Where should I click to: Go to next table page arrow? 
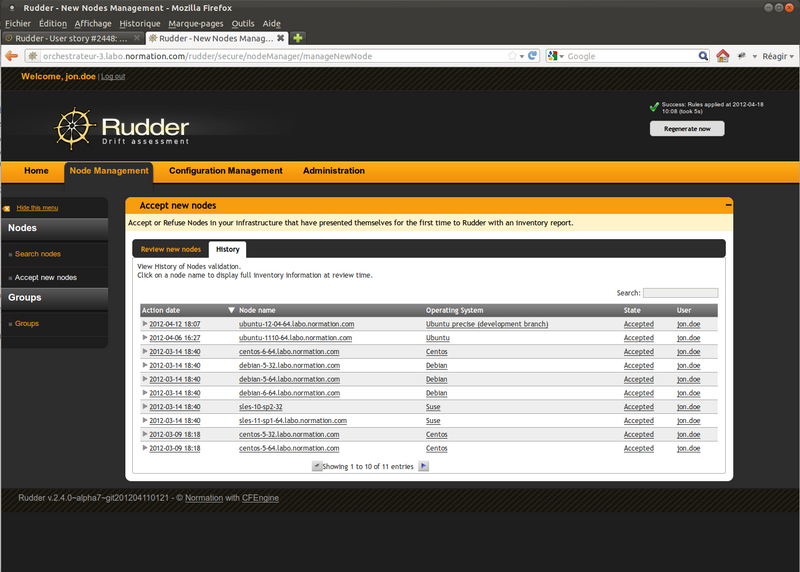tap(423, 466)
